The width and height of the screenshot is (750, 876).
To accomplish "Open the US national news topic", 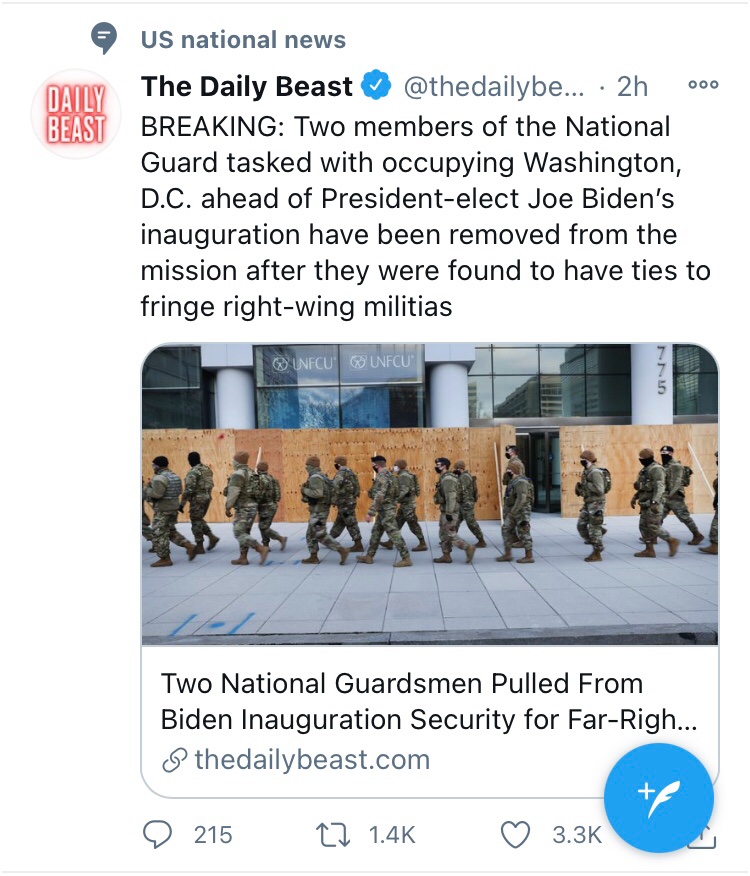I will point(243,40).
